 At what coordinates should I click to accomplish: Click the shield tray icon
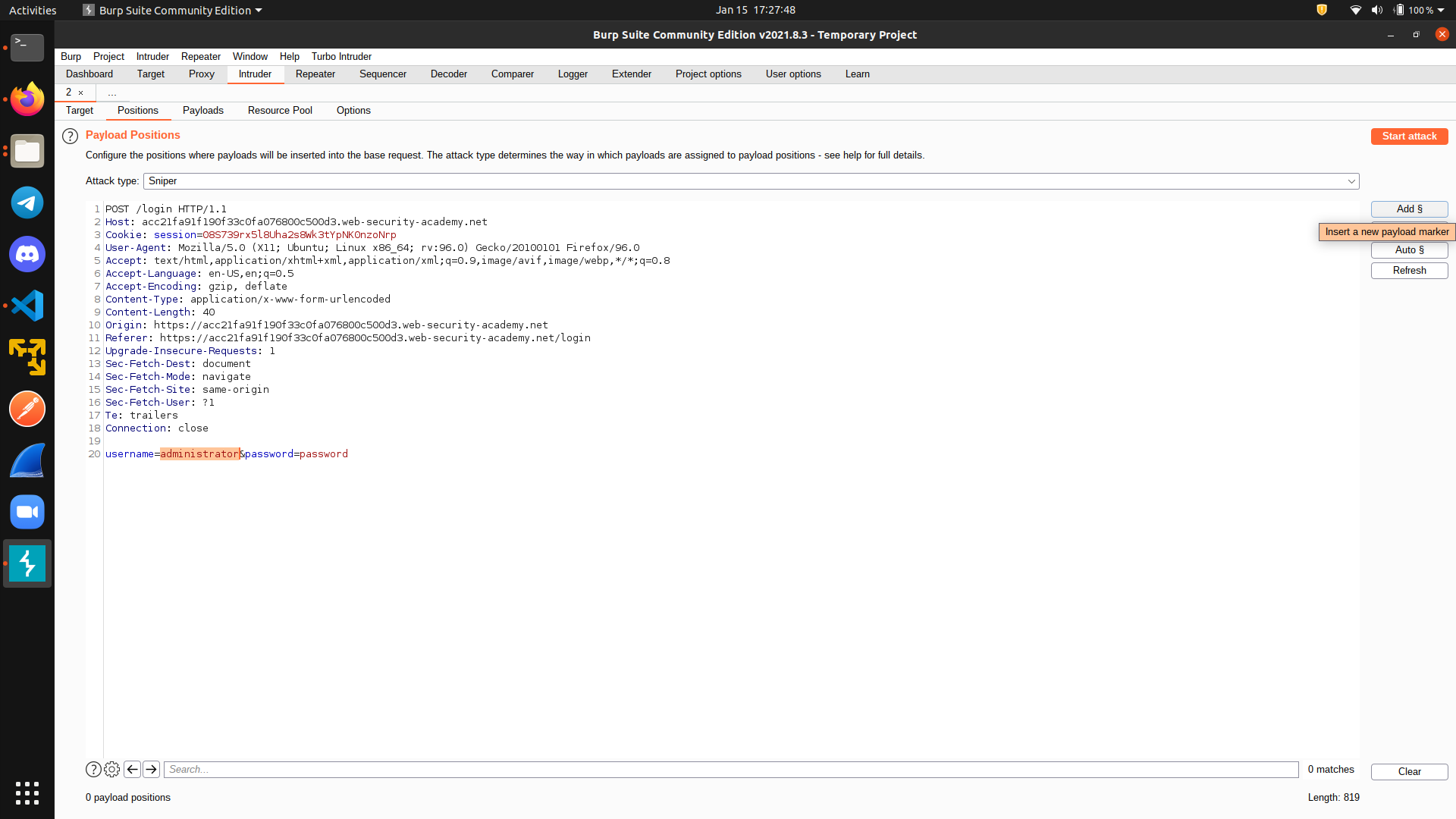pos(1322,10)
